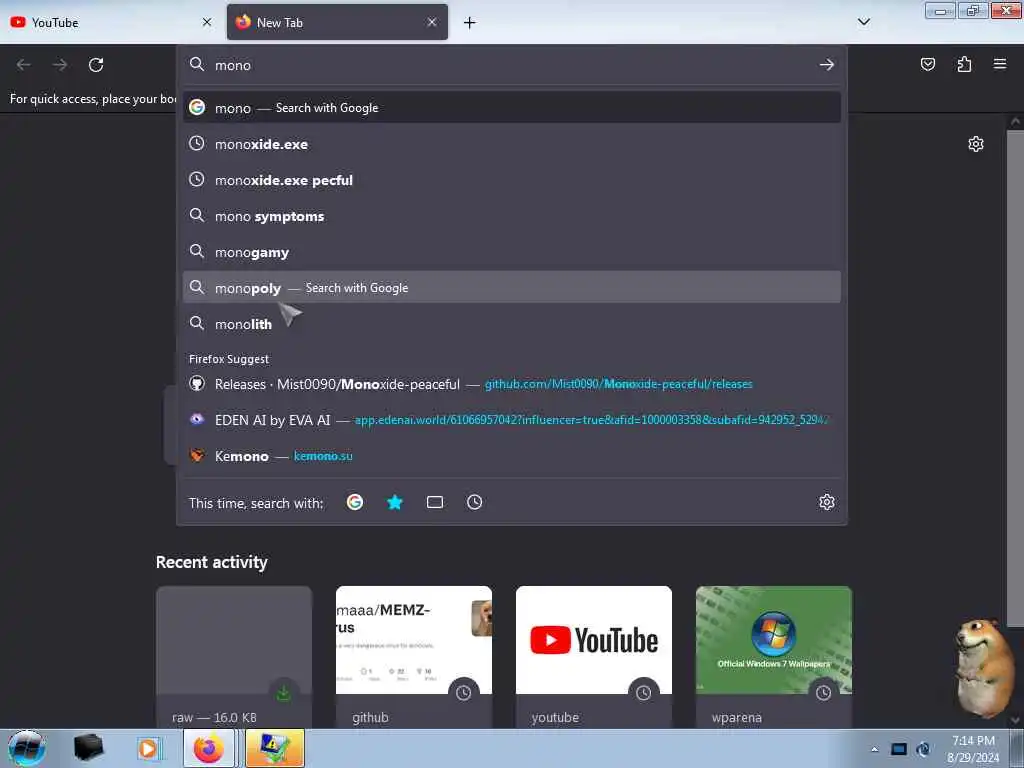Search with Google one-off engine icon

point(355,502)
